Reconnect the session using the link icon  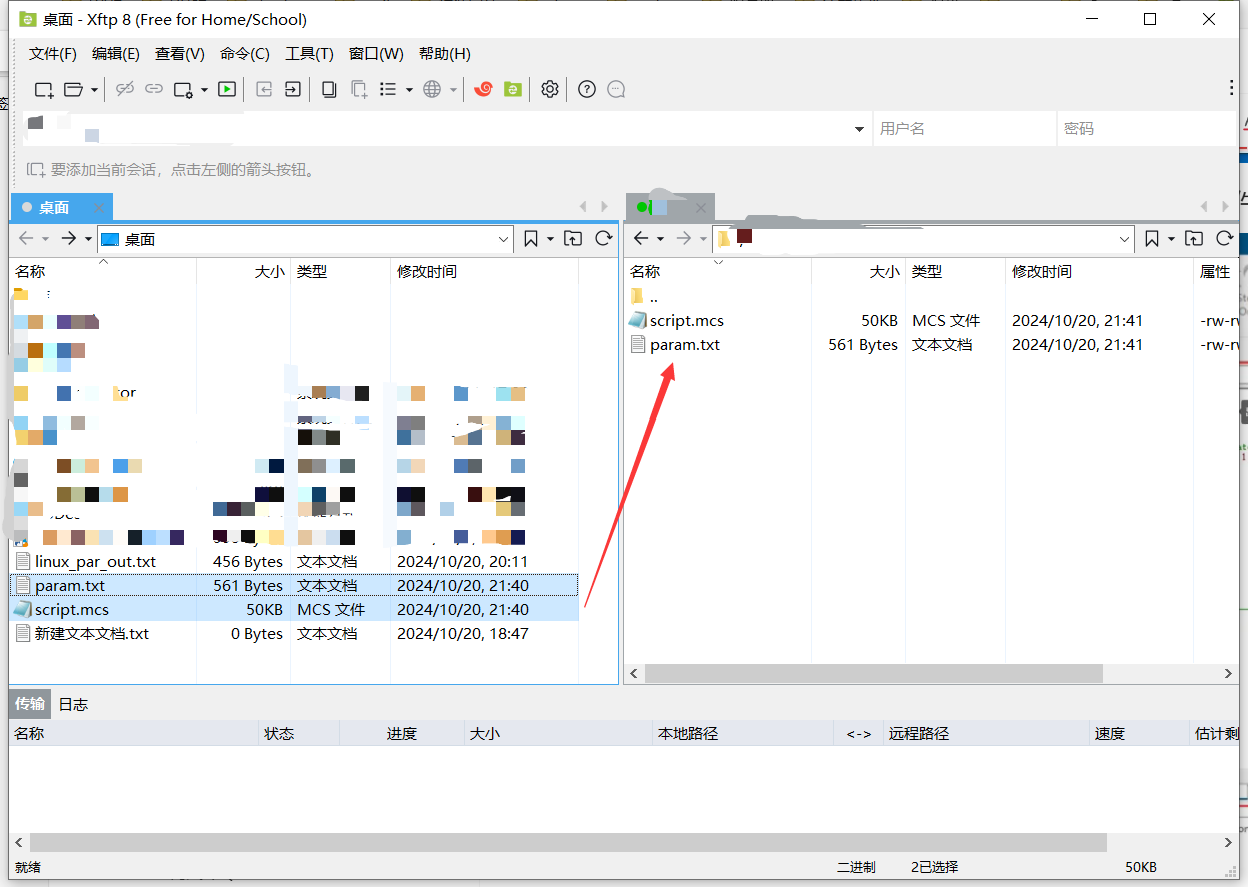(x=153, y=89)
